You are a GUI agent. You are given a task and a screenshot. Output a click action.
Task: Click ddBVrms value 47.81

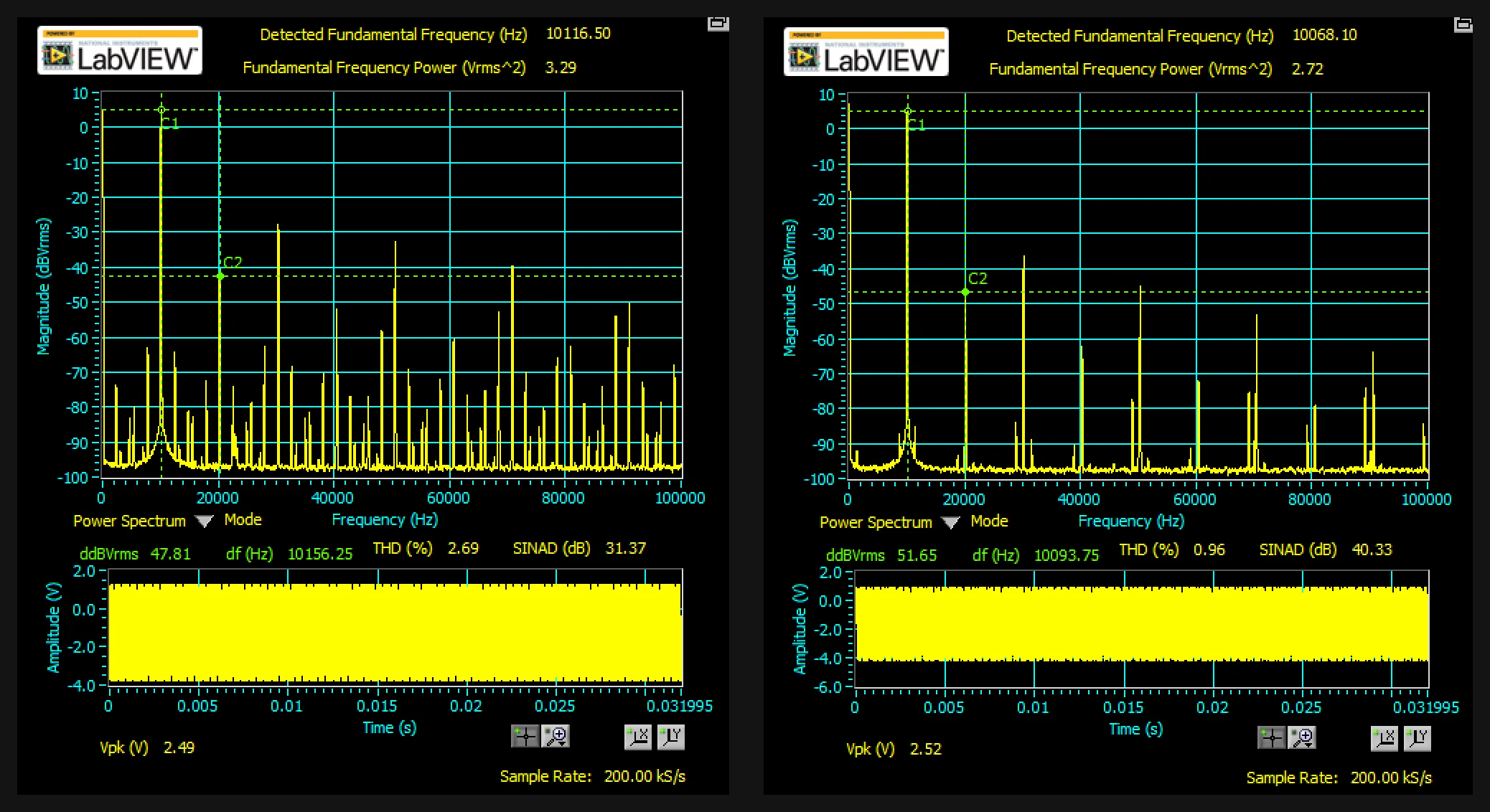tap(171, 554)
